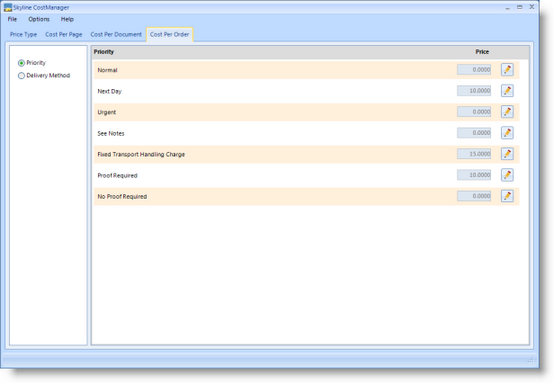Click the See Notes row label
The width and height of the screenshot is (554, 383).
pyautogui.click(x=111, y=133)
